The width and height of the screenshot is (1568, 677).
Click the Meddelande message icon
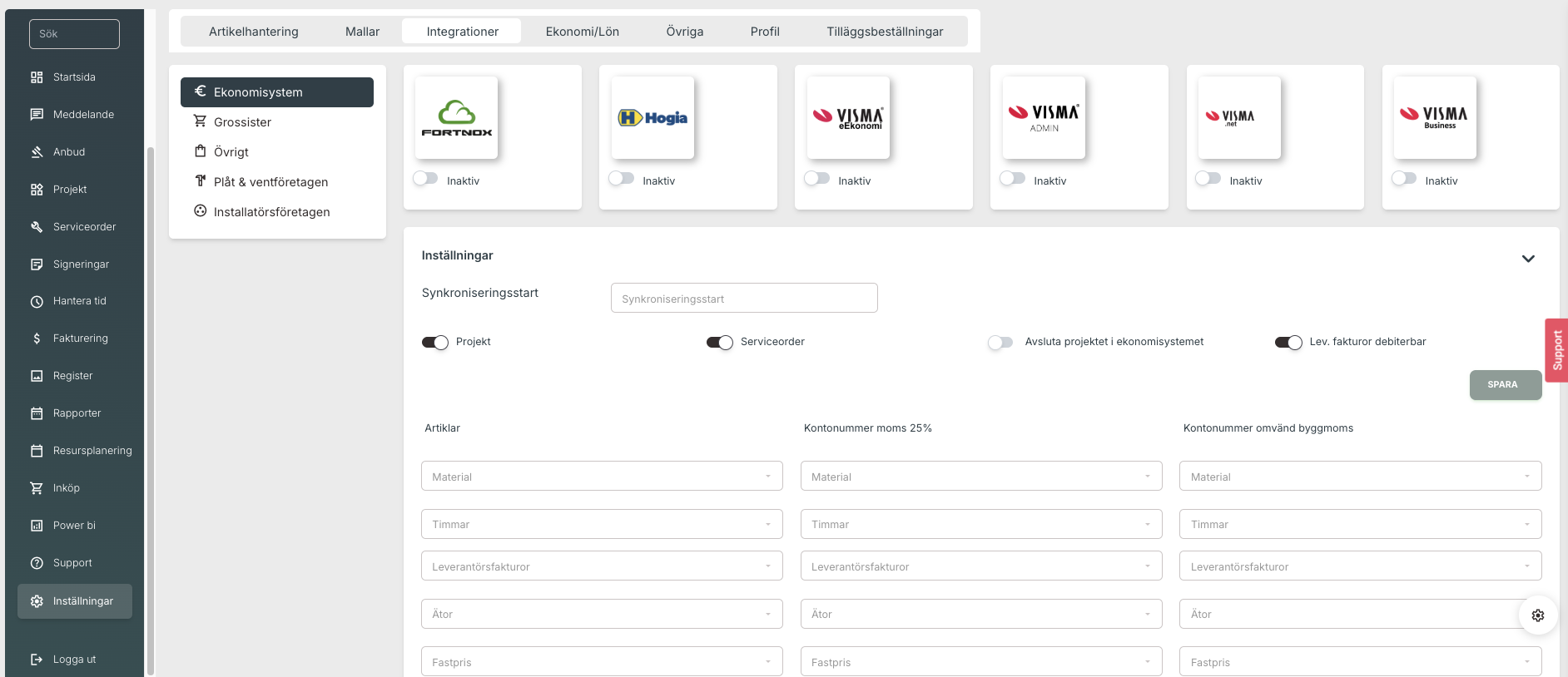(x=37, y=115)
